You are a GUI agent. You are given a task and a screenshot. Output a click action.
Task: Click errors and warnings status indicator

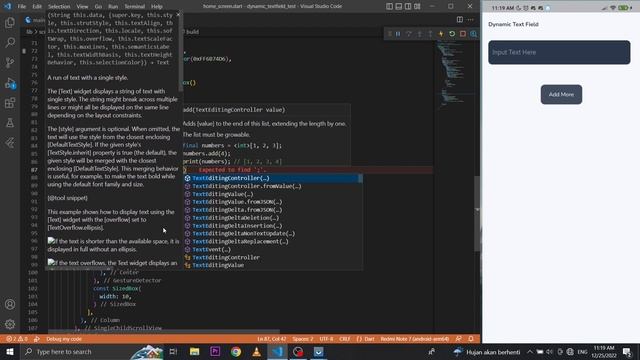[x=17, y=339]
